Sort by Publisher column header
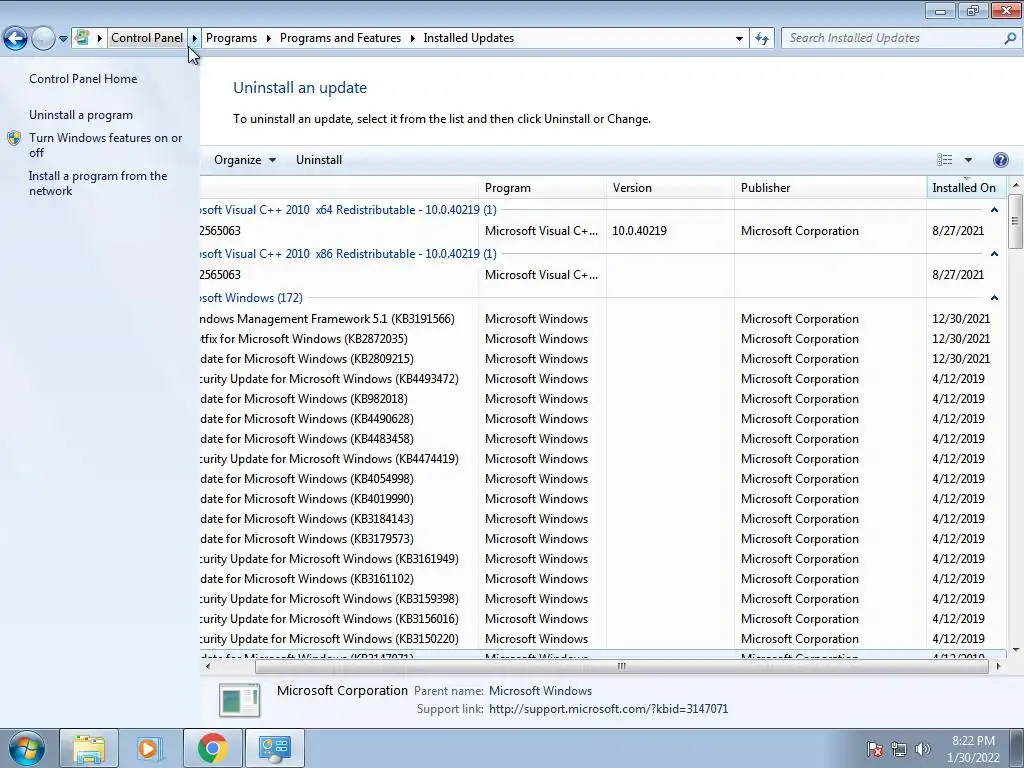Viewport: 1024px width, 768px height. pyautogui.click(x=830, y=188)
